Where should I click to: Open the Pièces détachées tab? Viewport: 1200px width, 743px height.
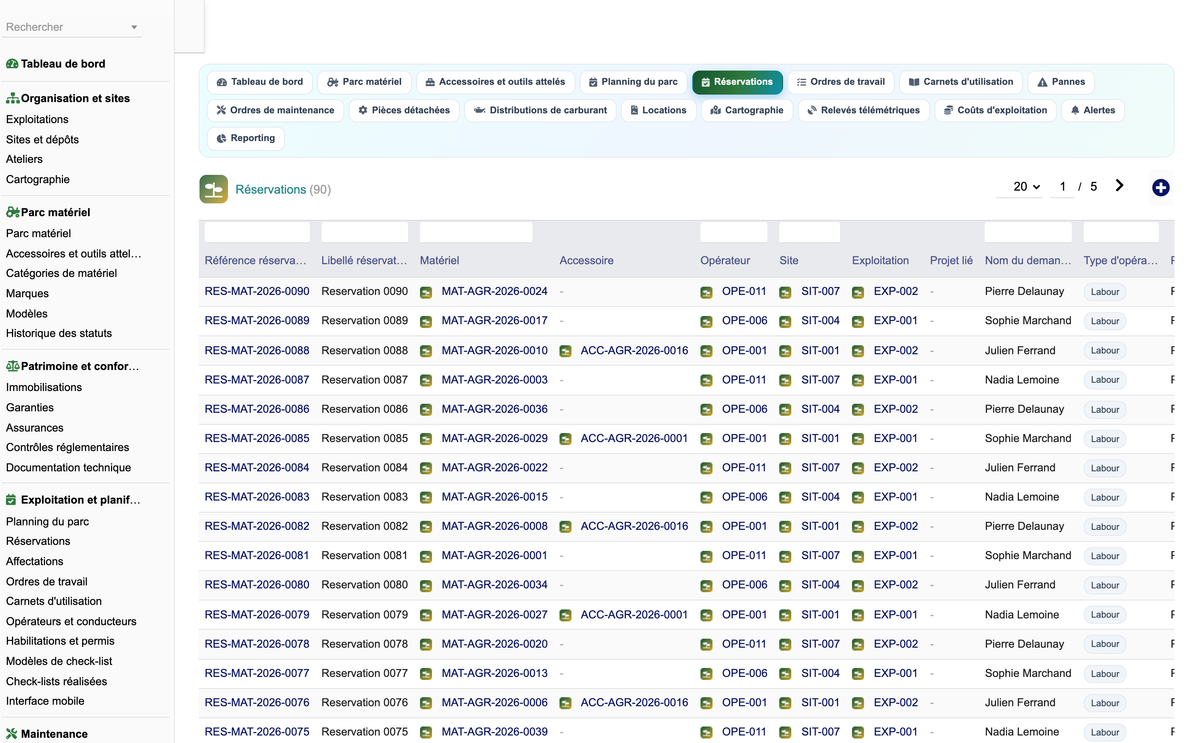point(404,110)
